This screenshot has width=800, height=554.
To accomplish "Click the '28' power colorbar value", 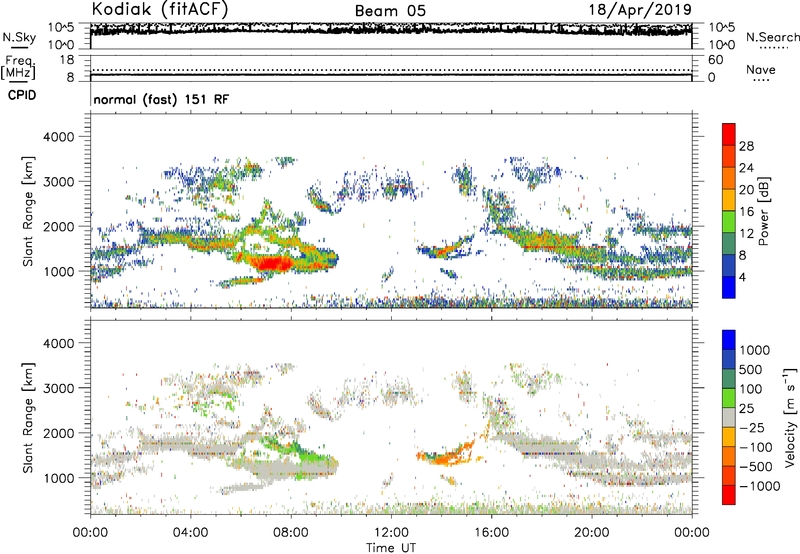I will click(746, 147).
